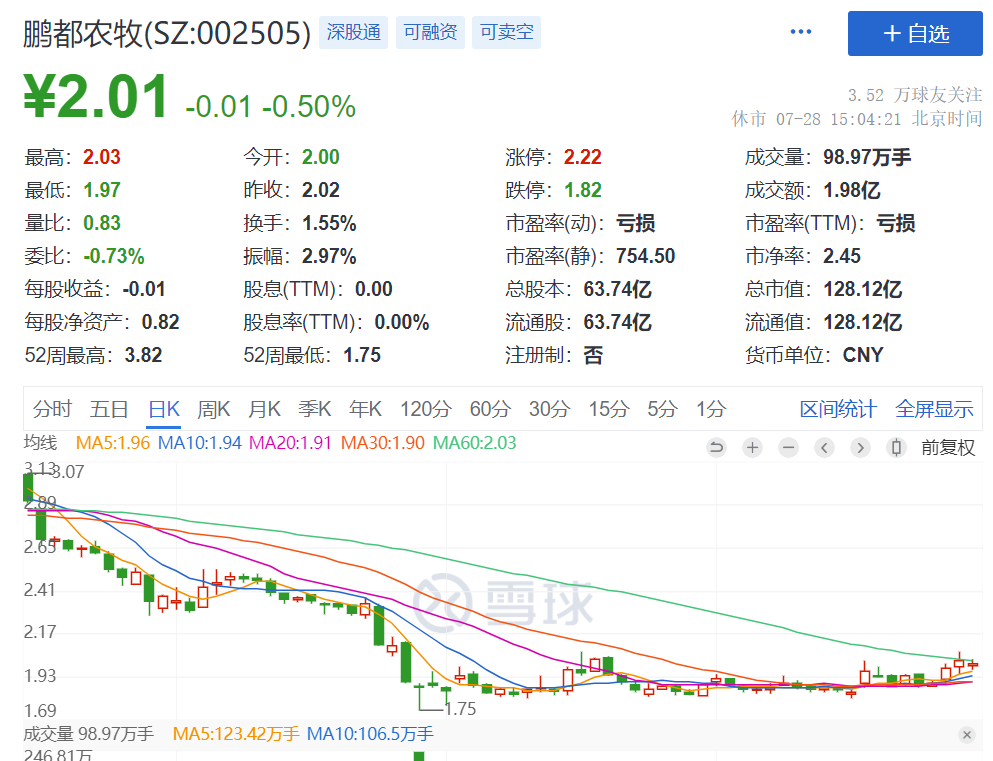This screenshot has height=761, width=993.
Task: Select the 周K chart tab
Action: (x=213, y=409)
